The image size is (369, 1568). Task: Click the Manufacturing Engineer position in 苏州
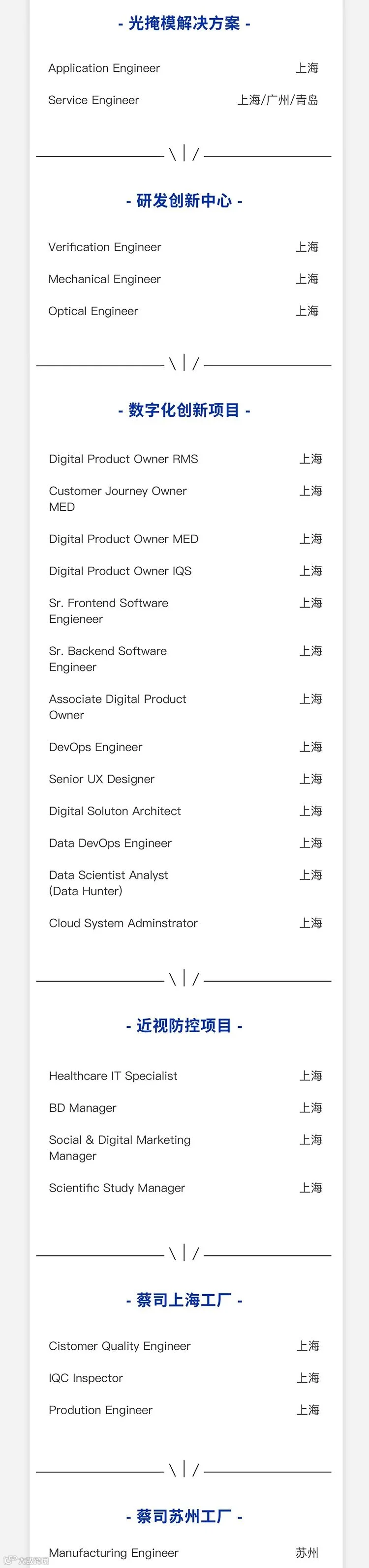point(114,1553)
